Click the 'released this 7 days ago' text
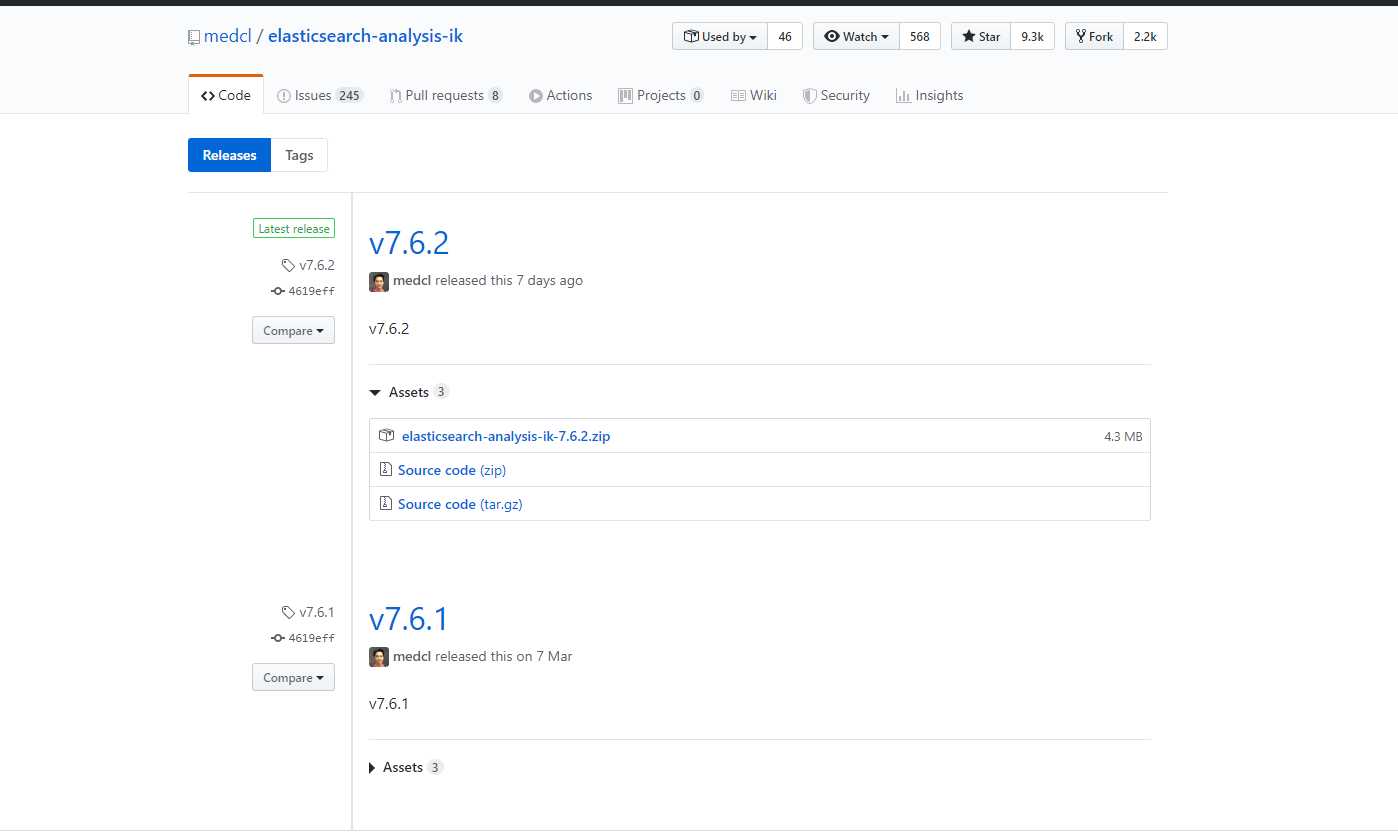 coord(509,280)
